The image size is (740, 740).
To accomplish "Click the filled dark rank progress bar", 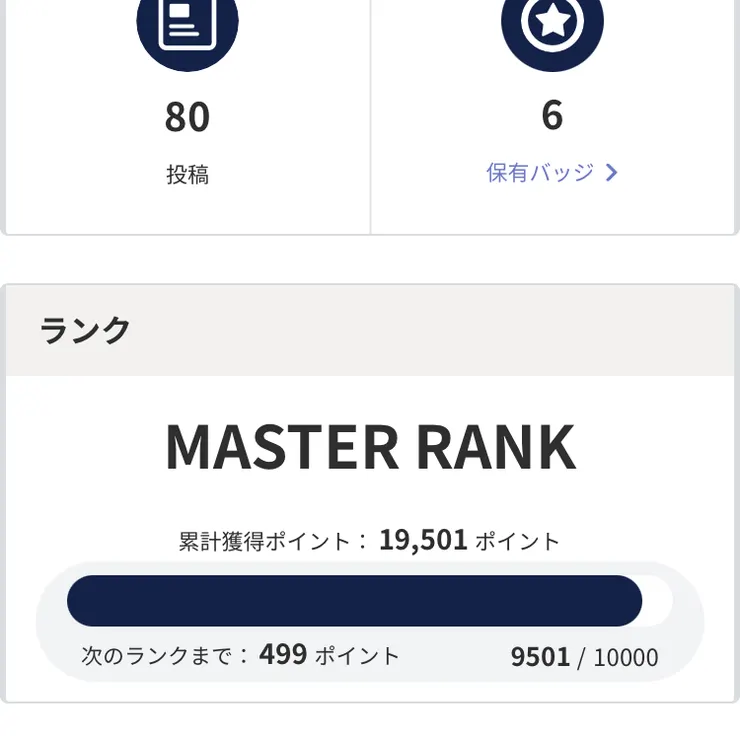I will (354, 601).
